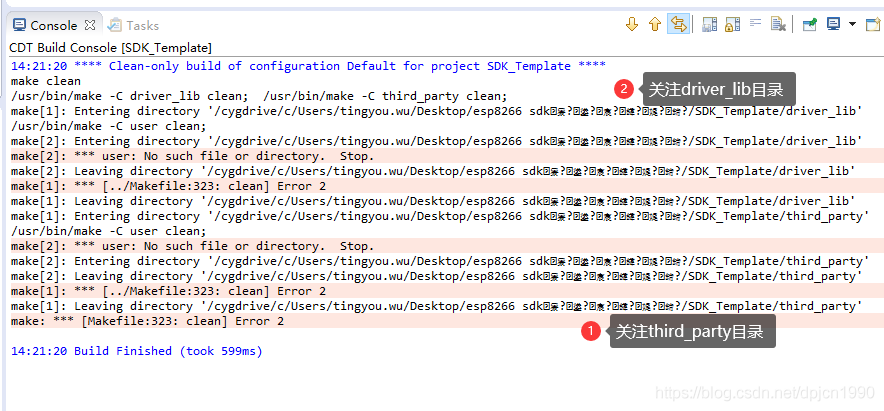Viewport: 884px width, 411px height.
Task: Click '/usr/bin/make -C driver_lib clean' line
Action: pyautogui.click(x=259, y=96)
